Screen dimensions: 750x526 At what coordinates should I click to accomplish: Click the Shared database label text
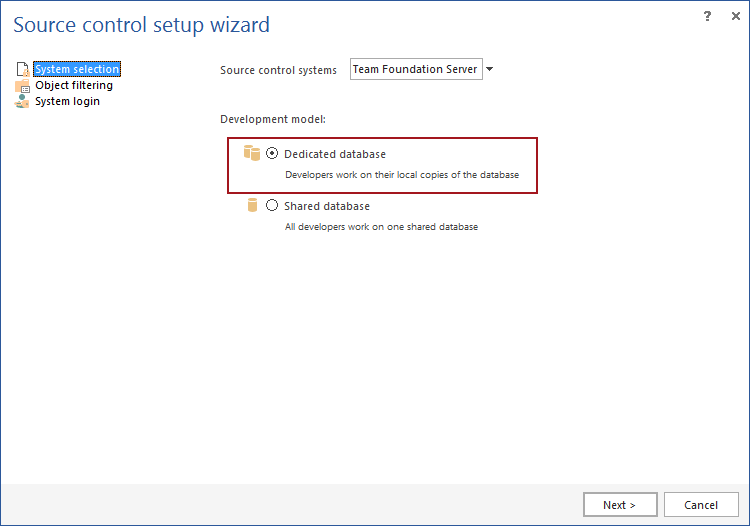tap(327, 206)
